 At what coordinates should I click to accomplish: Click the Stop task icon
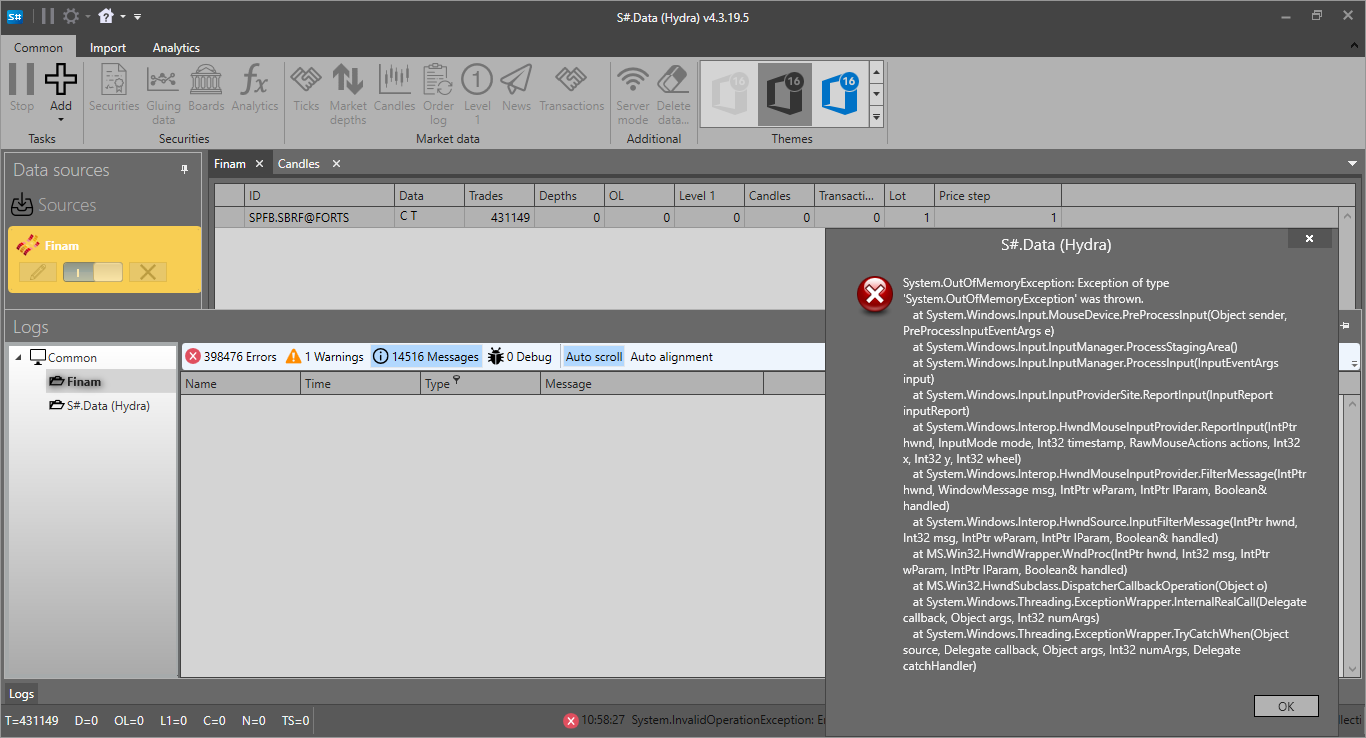pos(22,80)
